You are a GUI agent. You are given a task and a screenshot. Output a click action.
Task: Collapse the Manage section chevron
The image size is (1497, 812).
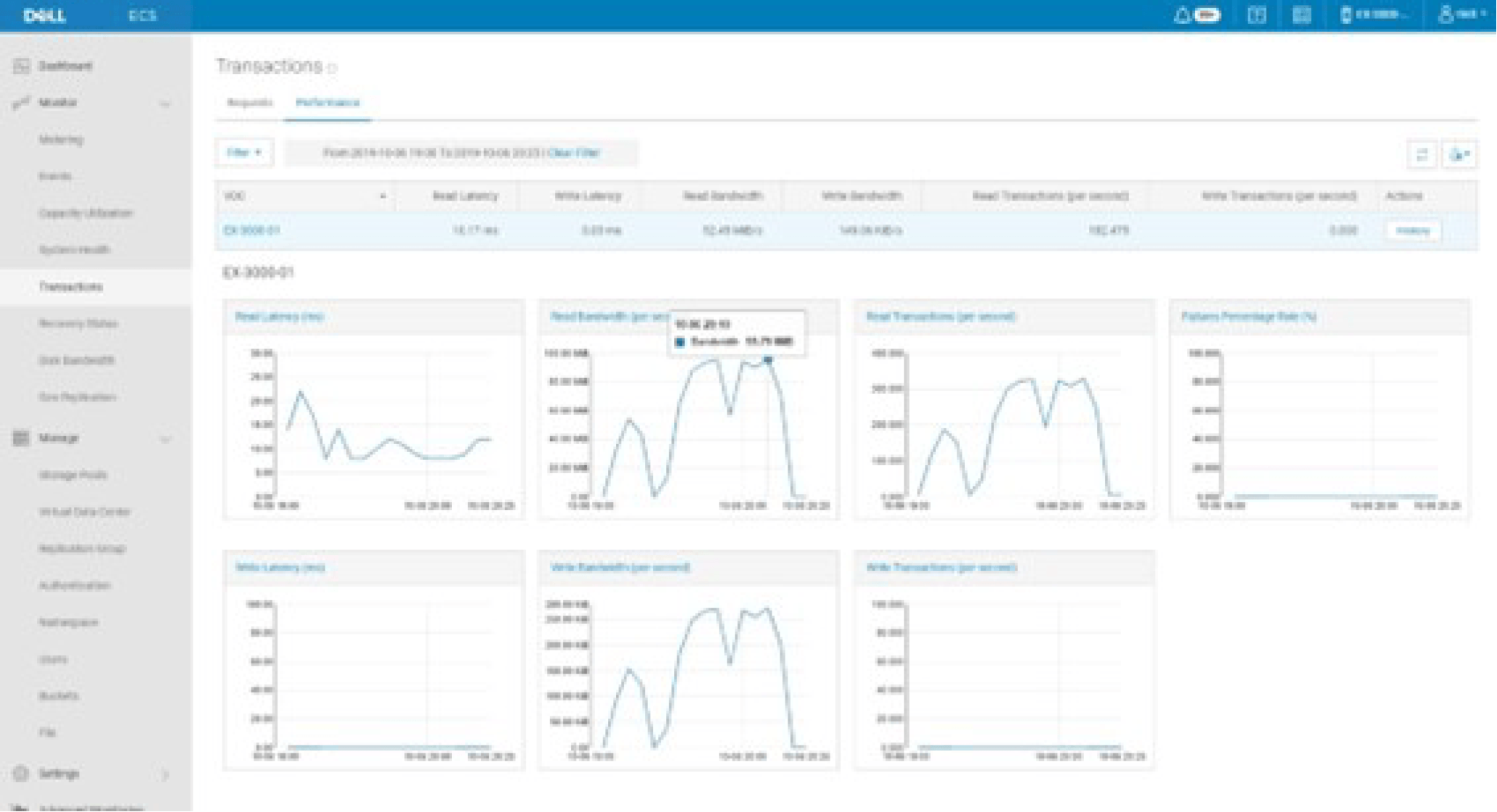point(165,439)
